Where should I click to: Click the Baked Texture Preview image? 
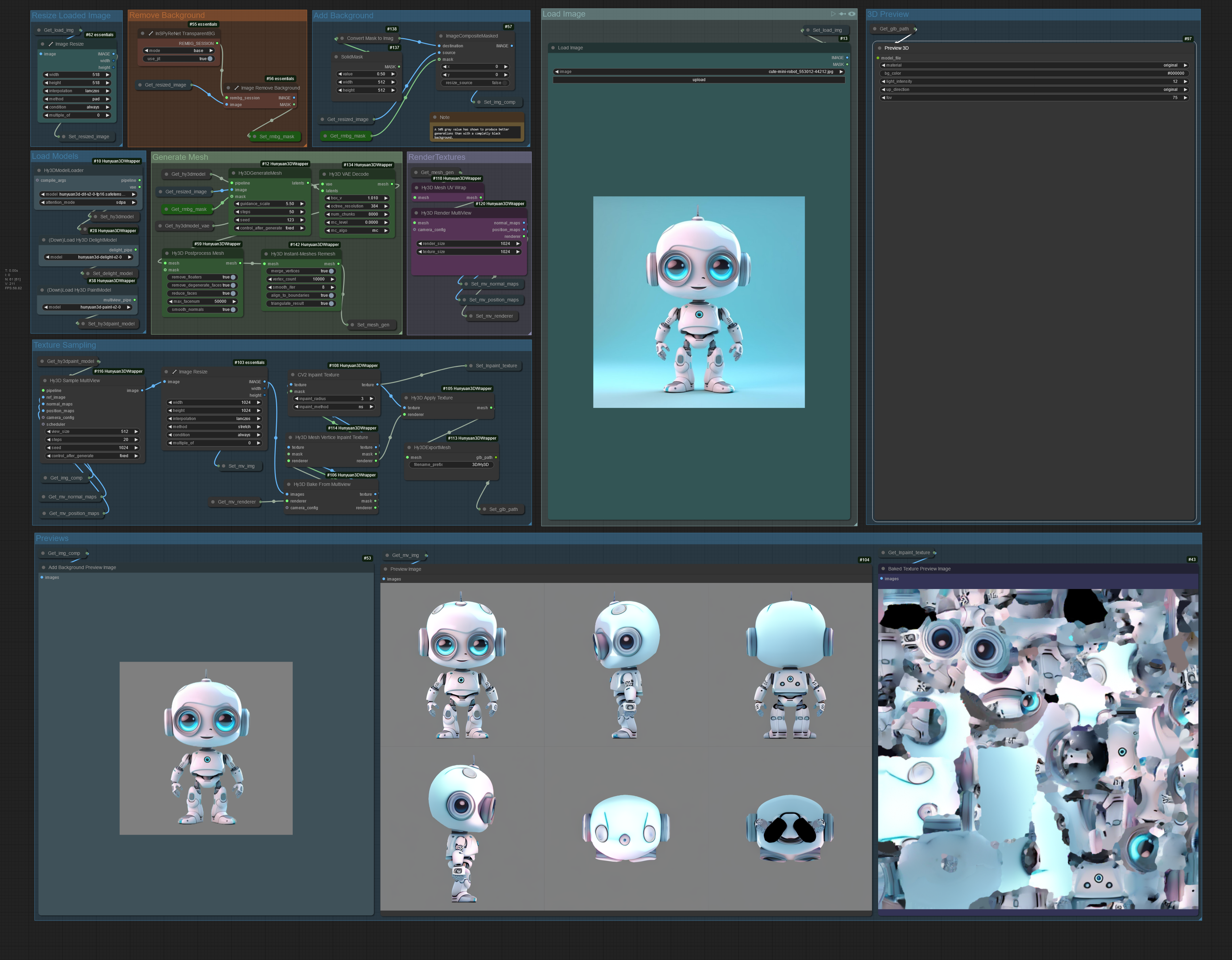1037,748
